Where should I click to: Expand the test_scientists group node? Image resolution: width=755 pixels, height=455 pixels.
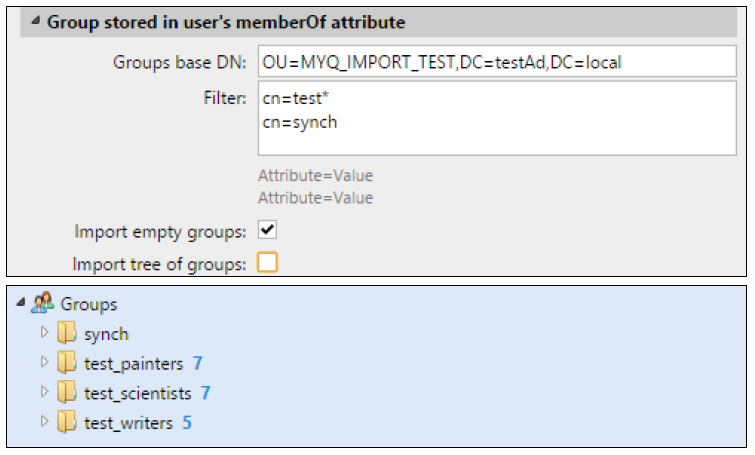(44, 392)
